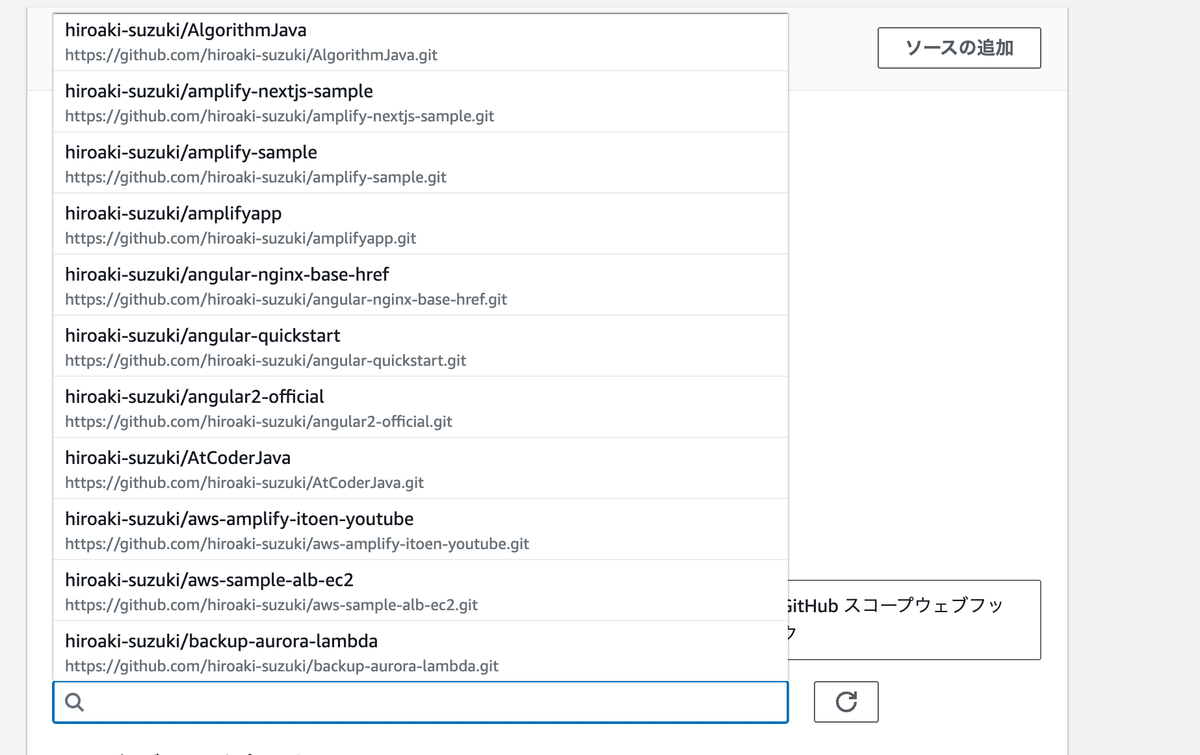Click the ソースの追加 button

[958, 47]
